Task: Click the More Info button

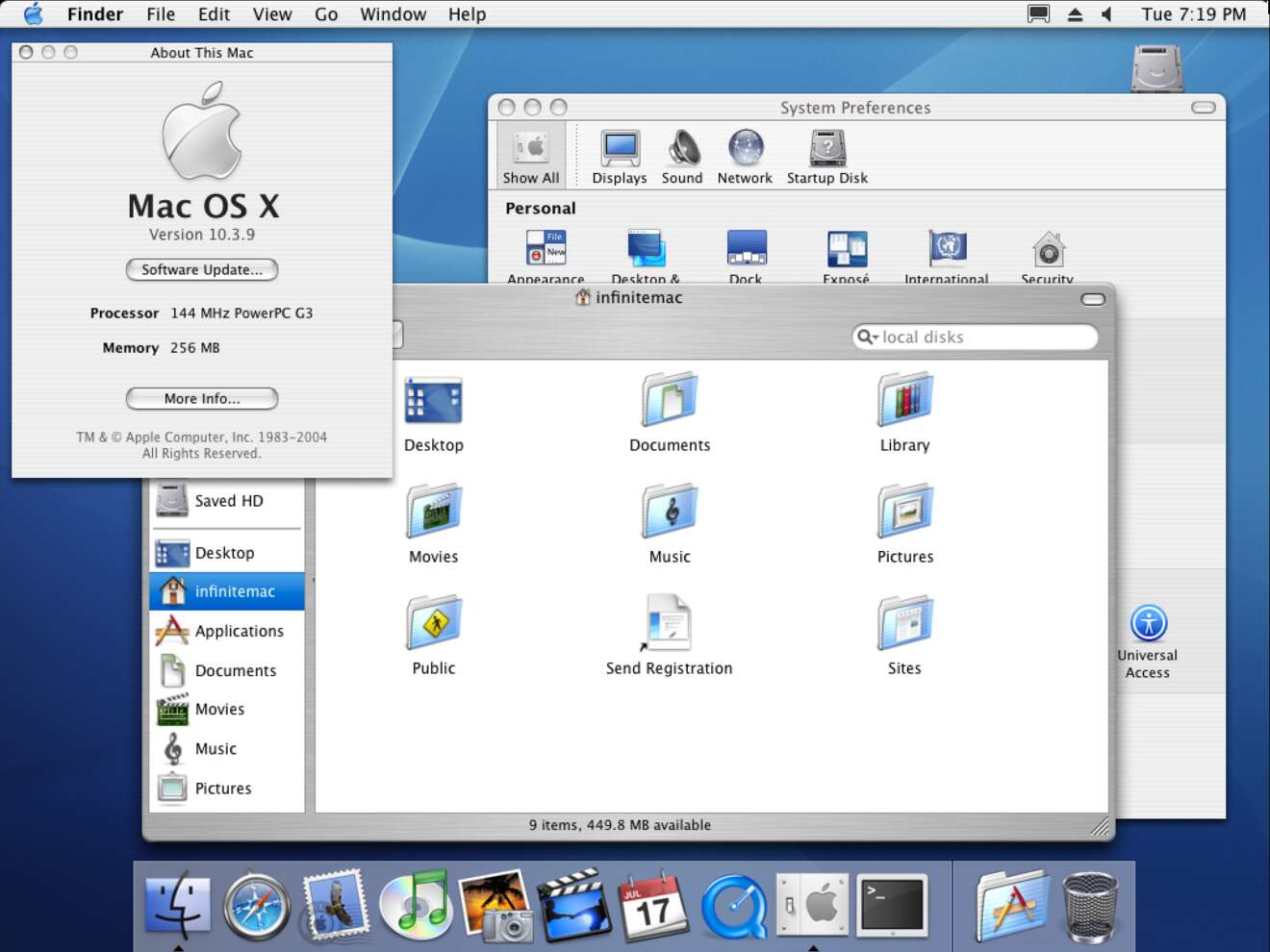Action: (x=201, y=398)
